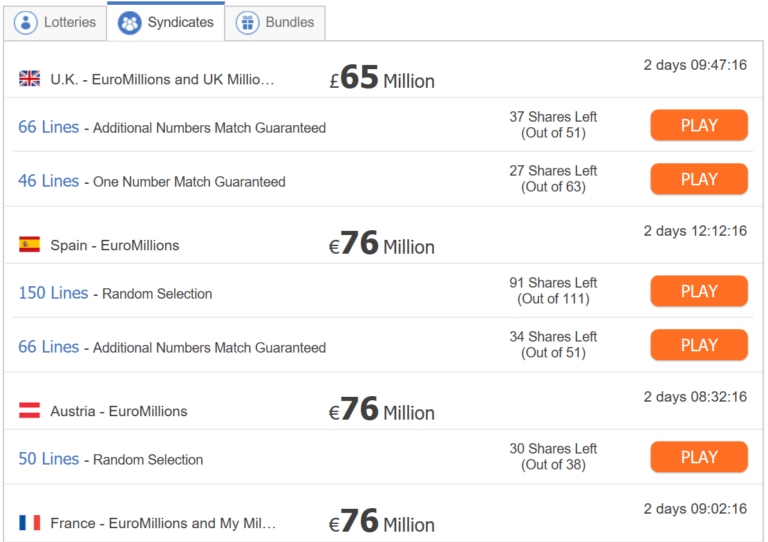Viewport: 768px width, 542px height.
Task: Play the Spain 66 Lines syndicate
Action: point(699,345)
